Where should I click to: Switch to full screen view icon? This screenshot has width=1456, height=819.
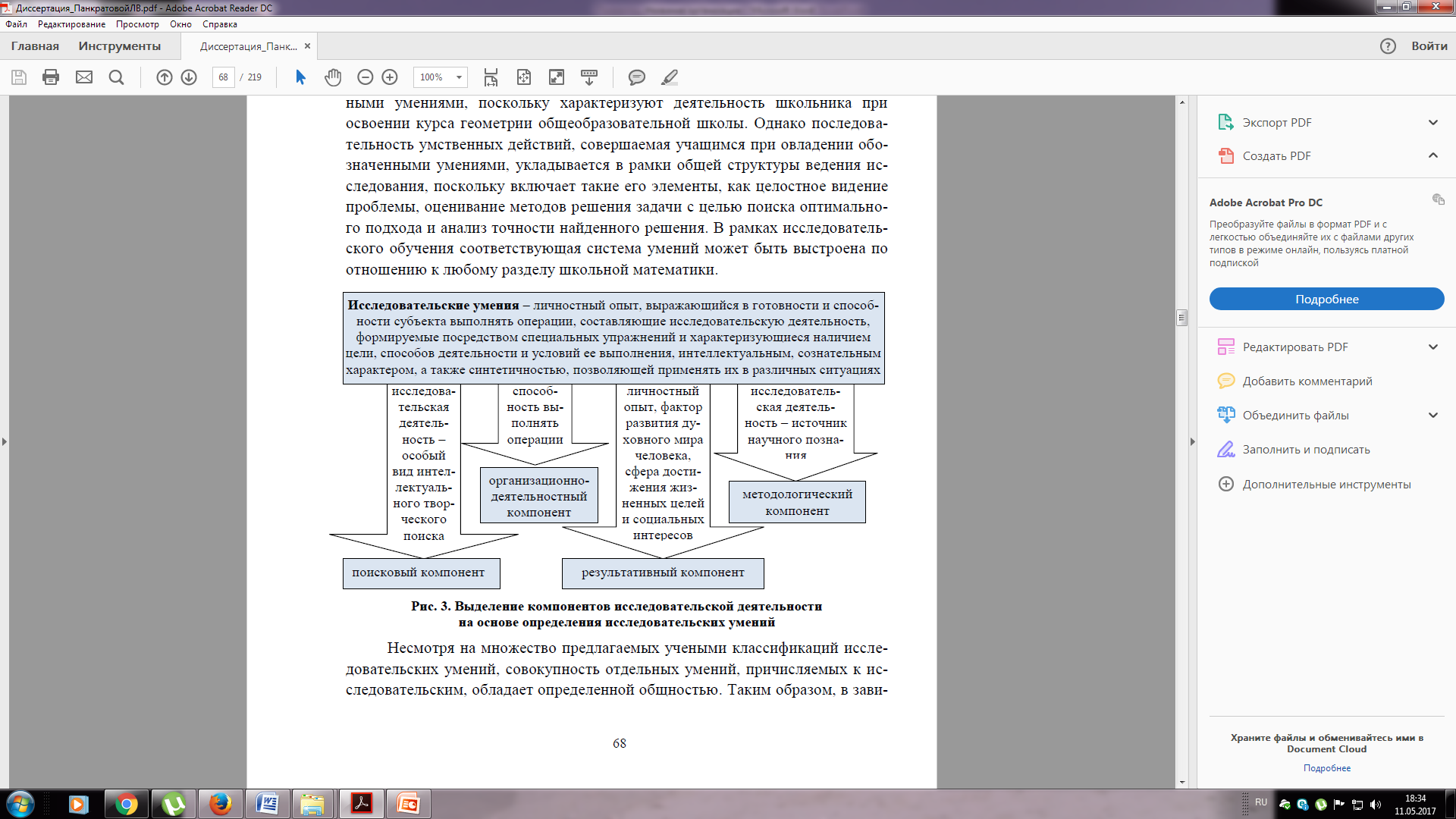(557, 77)
